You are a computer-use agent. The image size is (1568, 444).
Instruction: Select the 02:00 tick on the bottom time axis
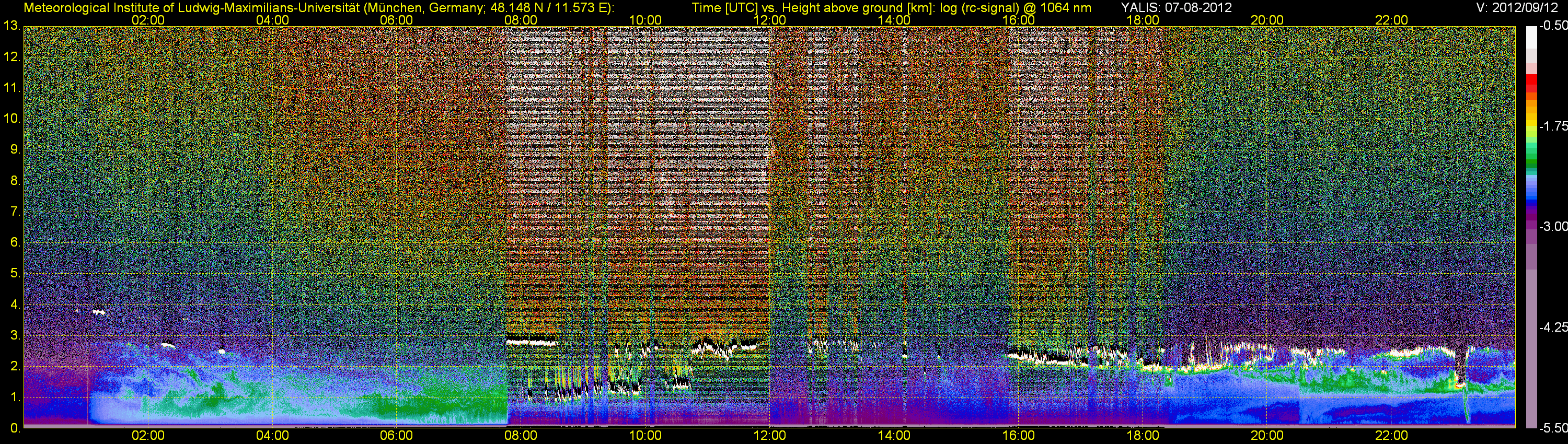click(148, 436)
